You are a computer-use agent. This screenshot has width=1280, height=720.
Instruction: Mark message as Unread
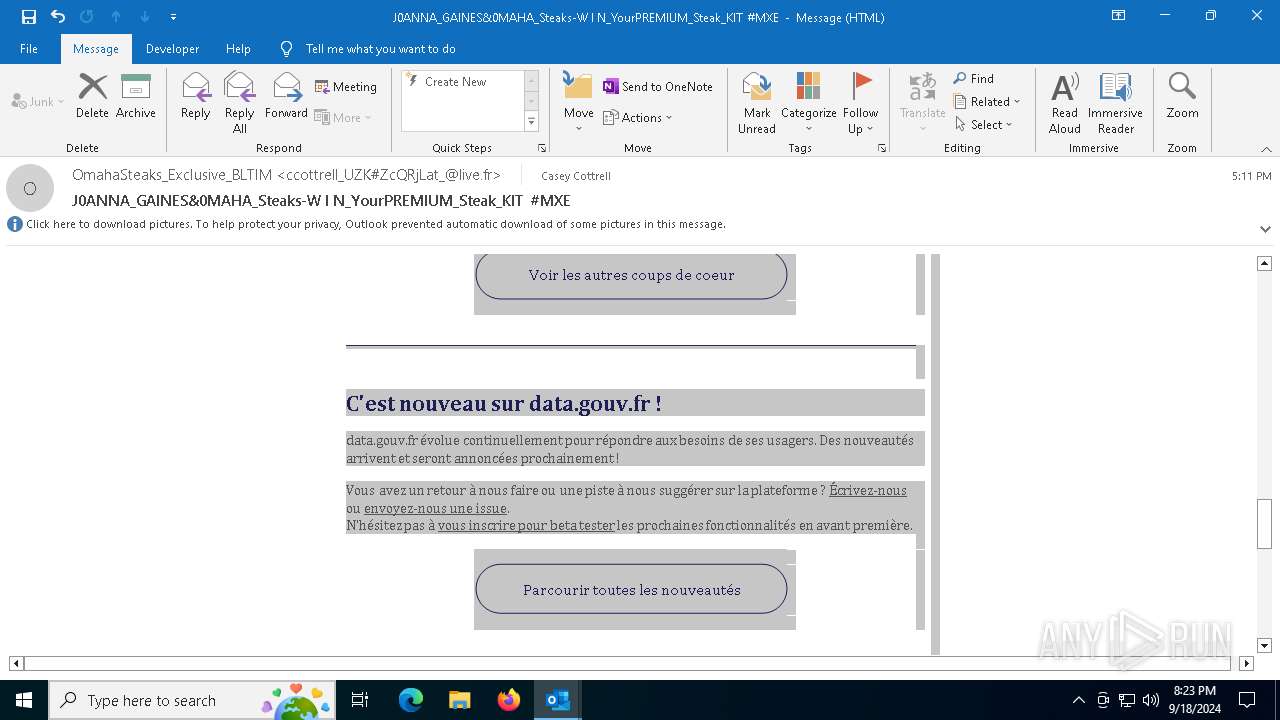[x=757, y=102]
